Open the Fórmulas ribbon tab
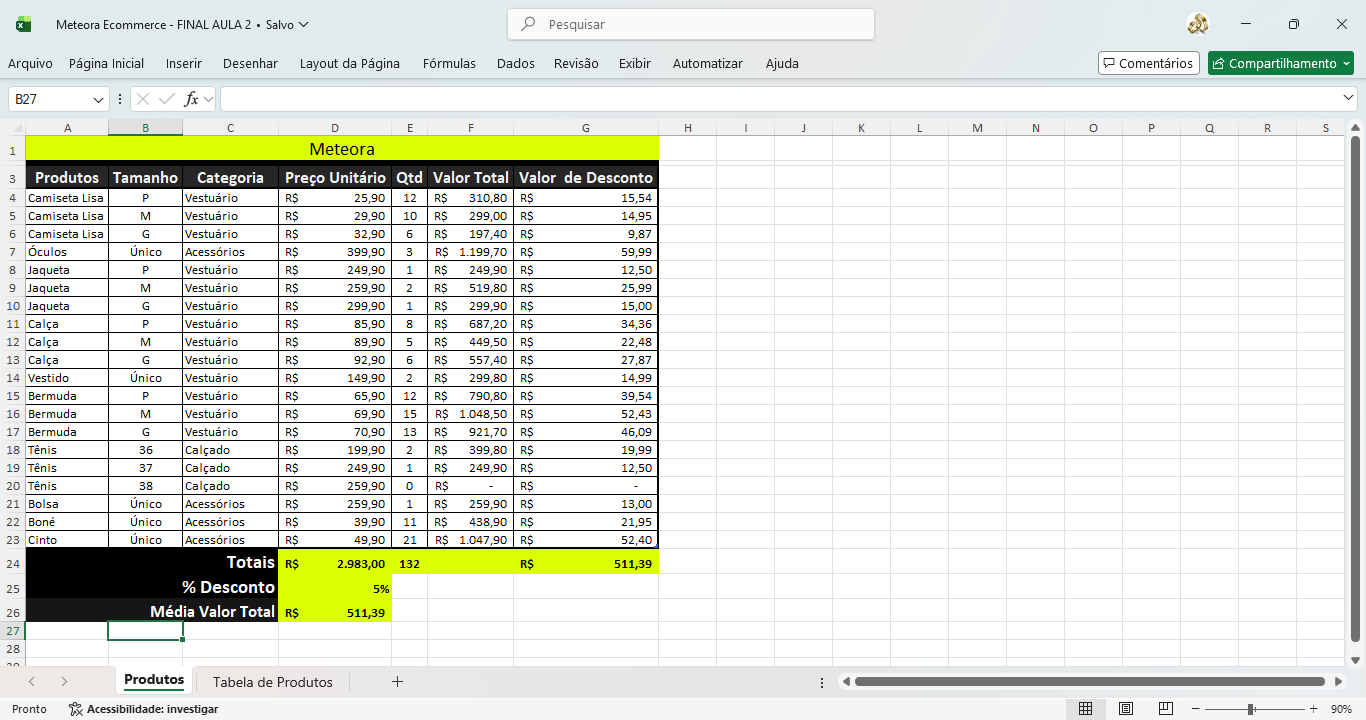 (449, 63)
